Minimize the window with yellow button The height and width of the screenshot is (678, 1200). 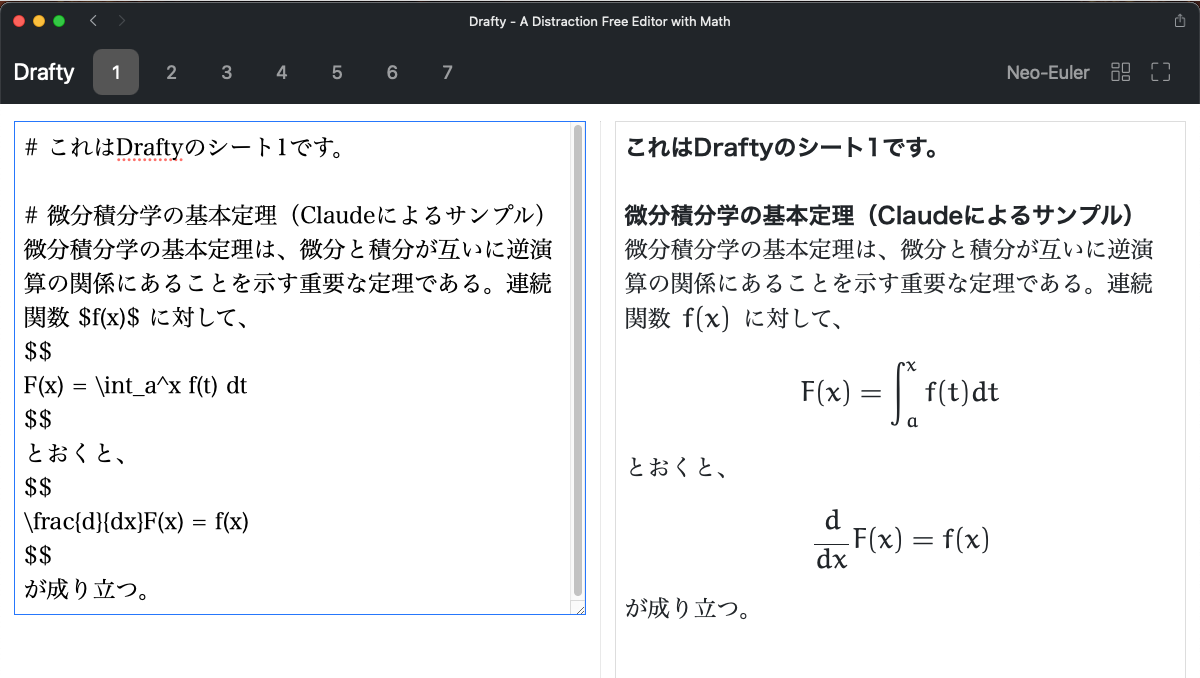[39, 21]
